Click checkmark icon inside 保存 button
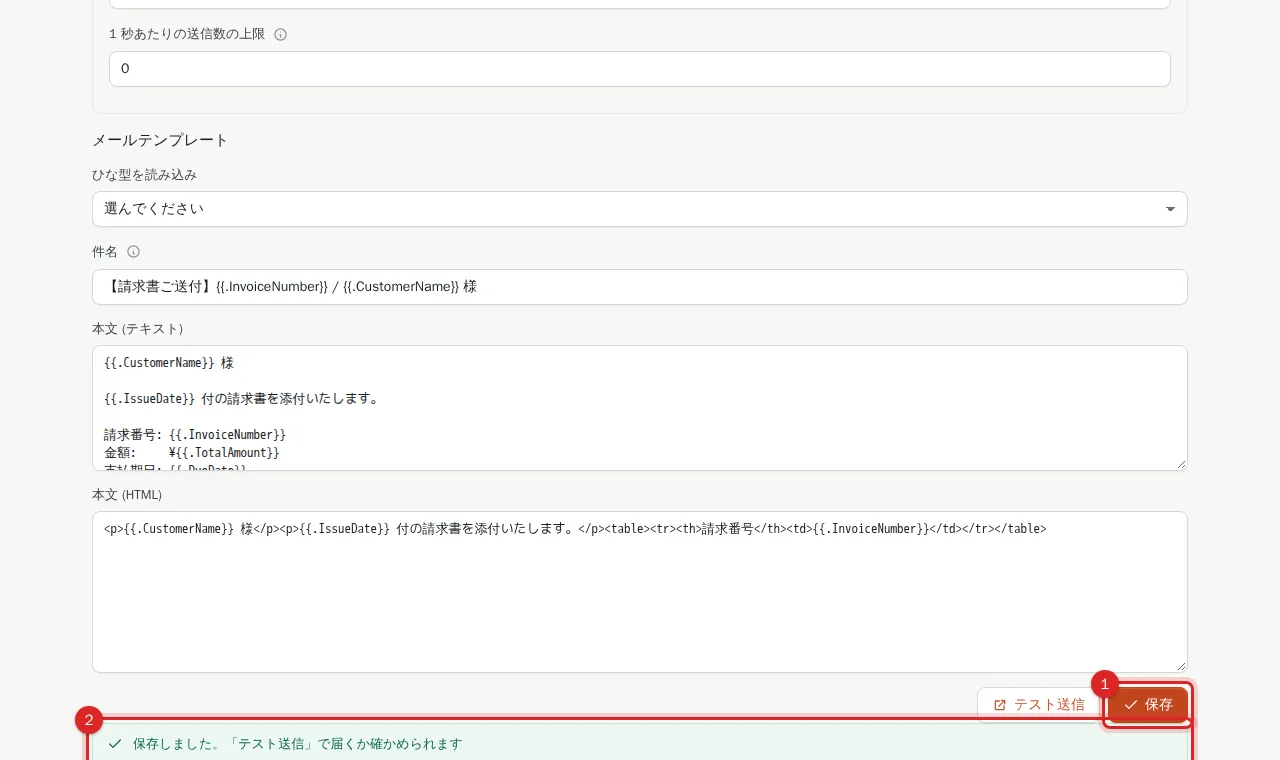The width and height of the screenshot is (1280, 760). pos(1131,705)
